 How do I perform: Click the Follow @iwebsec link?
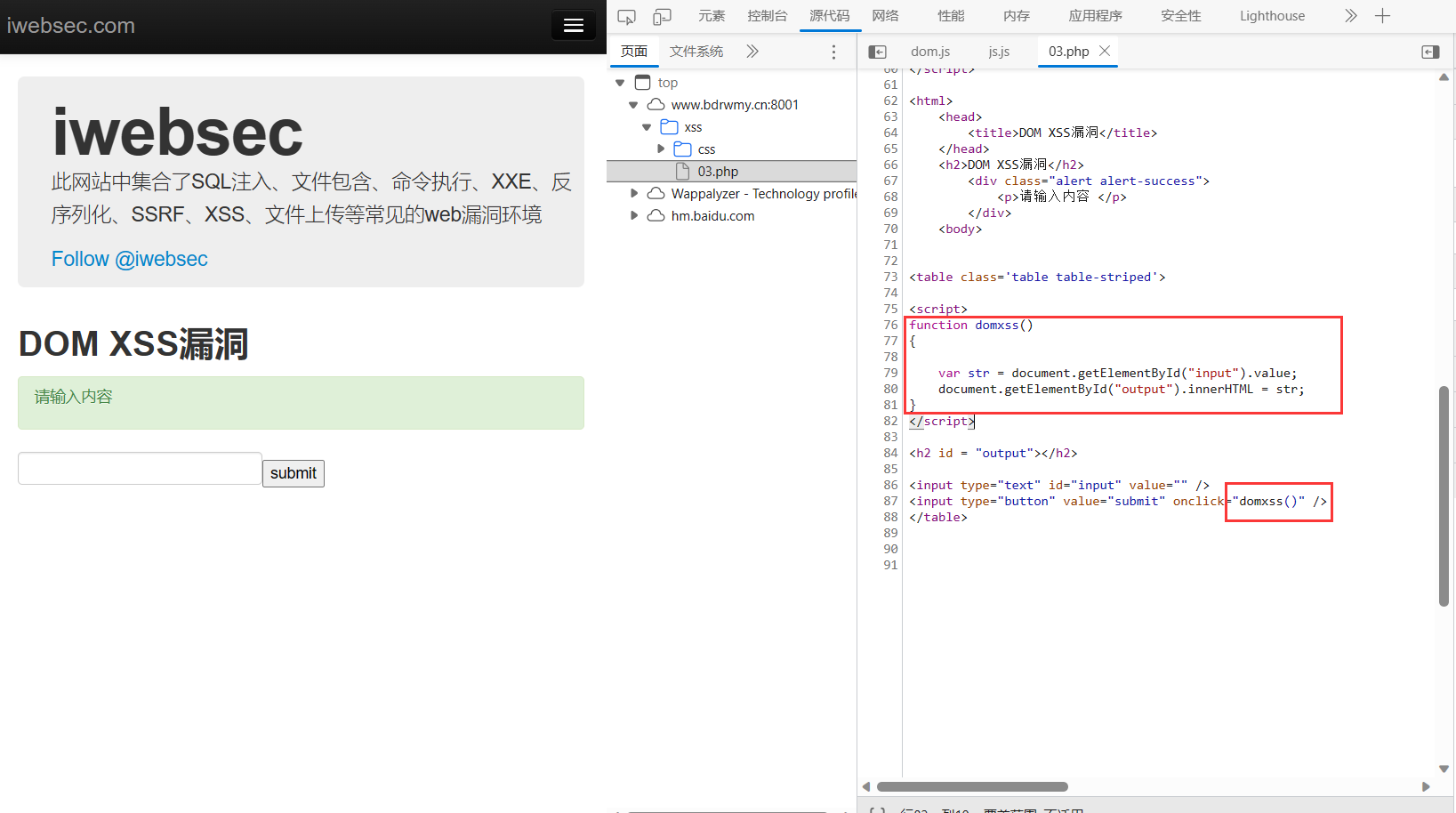(x=129, y=259)
